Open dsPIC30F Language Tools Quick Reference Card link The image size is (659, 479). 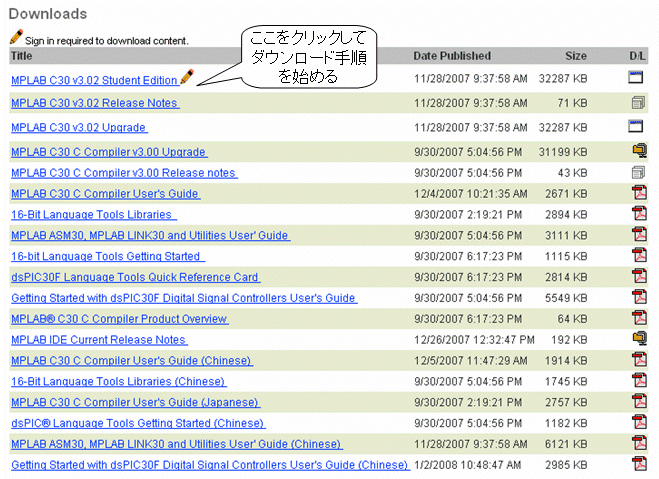tap(135, 277)
